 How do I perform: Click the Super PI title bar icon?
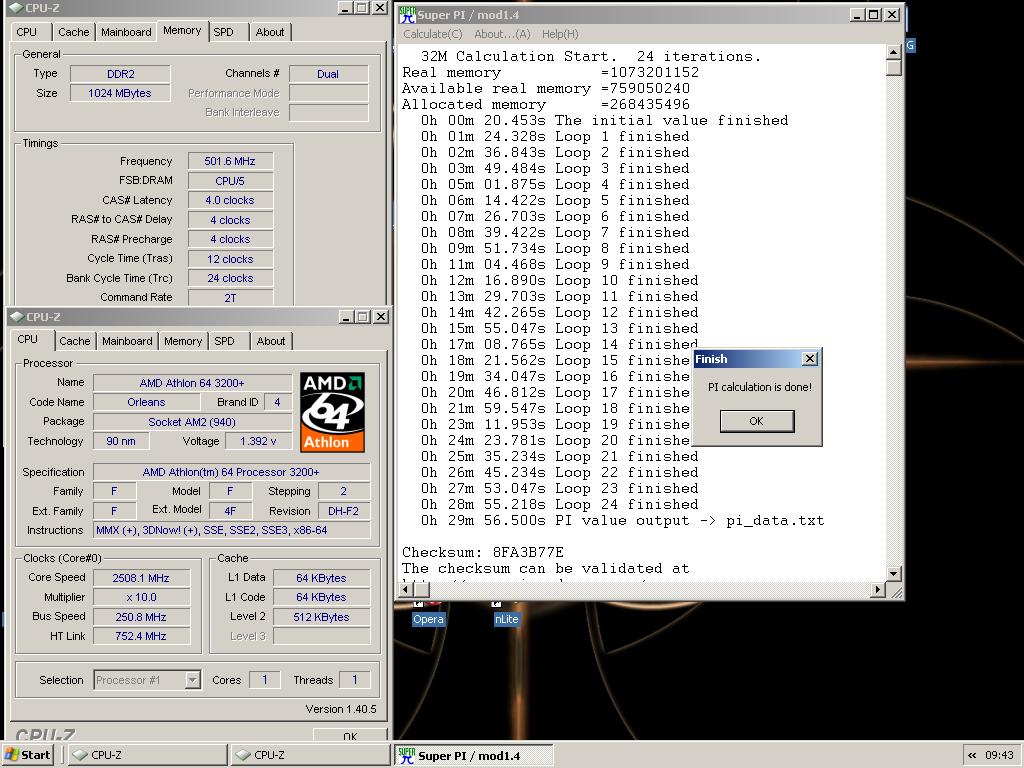(x=407, y=14)
